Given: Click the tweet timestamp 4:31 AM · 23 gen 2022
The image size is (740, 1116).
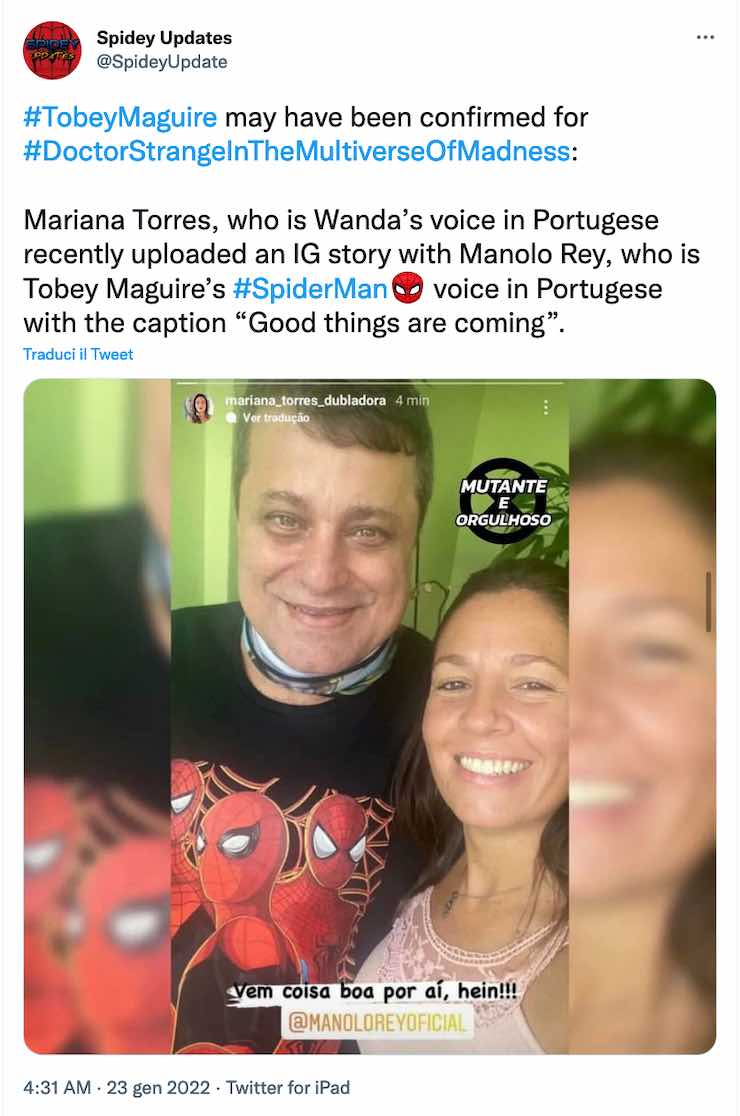Looking at the screenshot, I should point(117,1088).
